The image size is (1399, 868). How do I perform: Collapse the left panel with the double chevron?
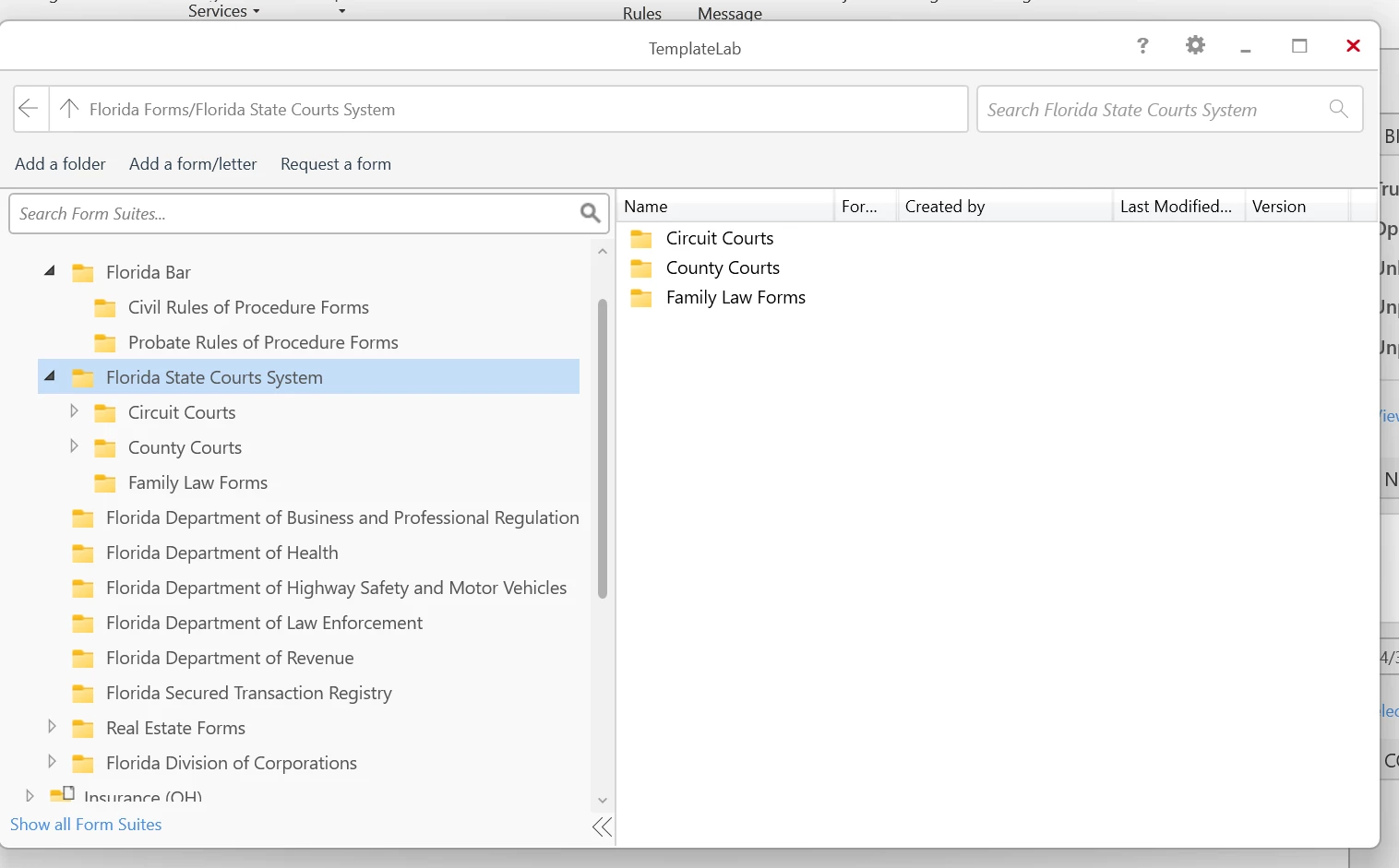point(602,826)
